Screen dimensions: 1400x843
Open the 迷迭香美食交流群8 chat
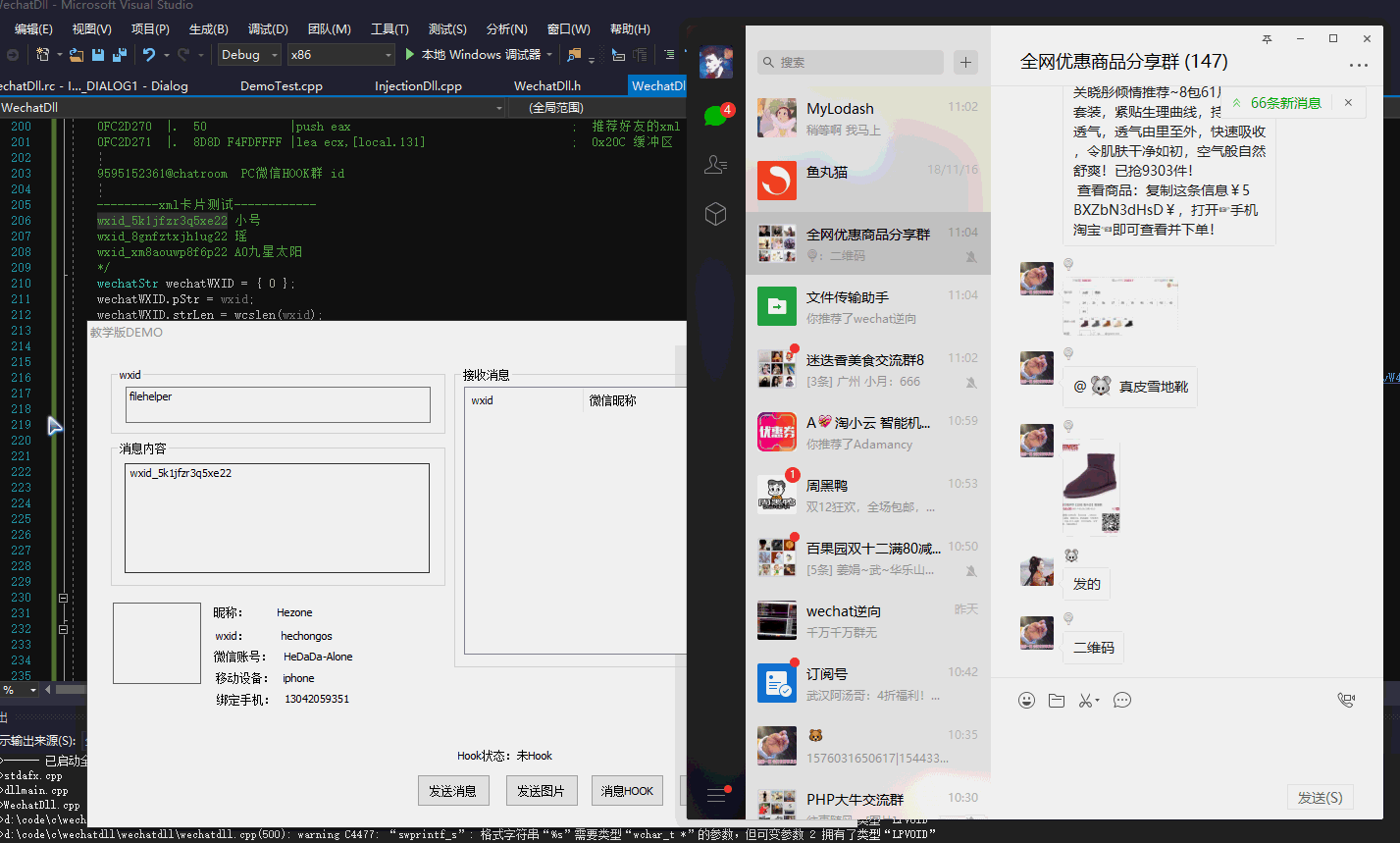point(868,369)
